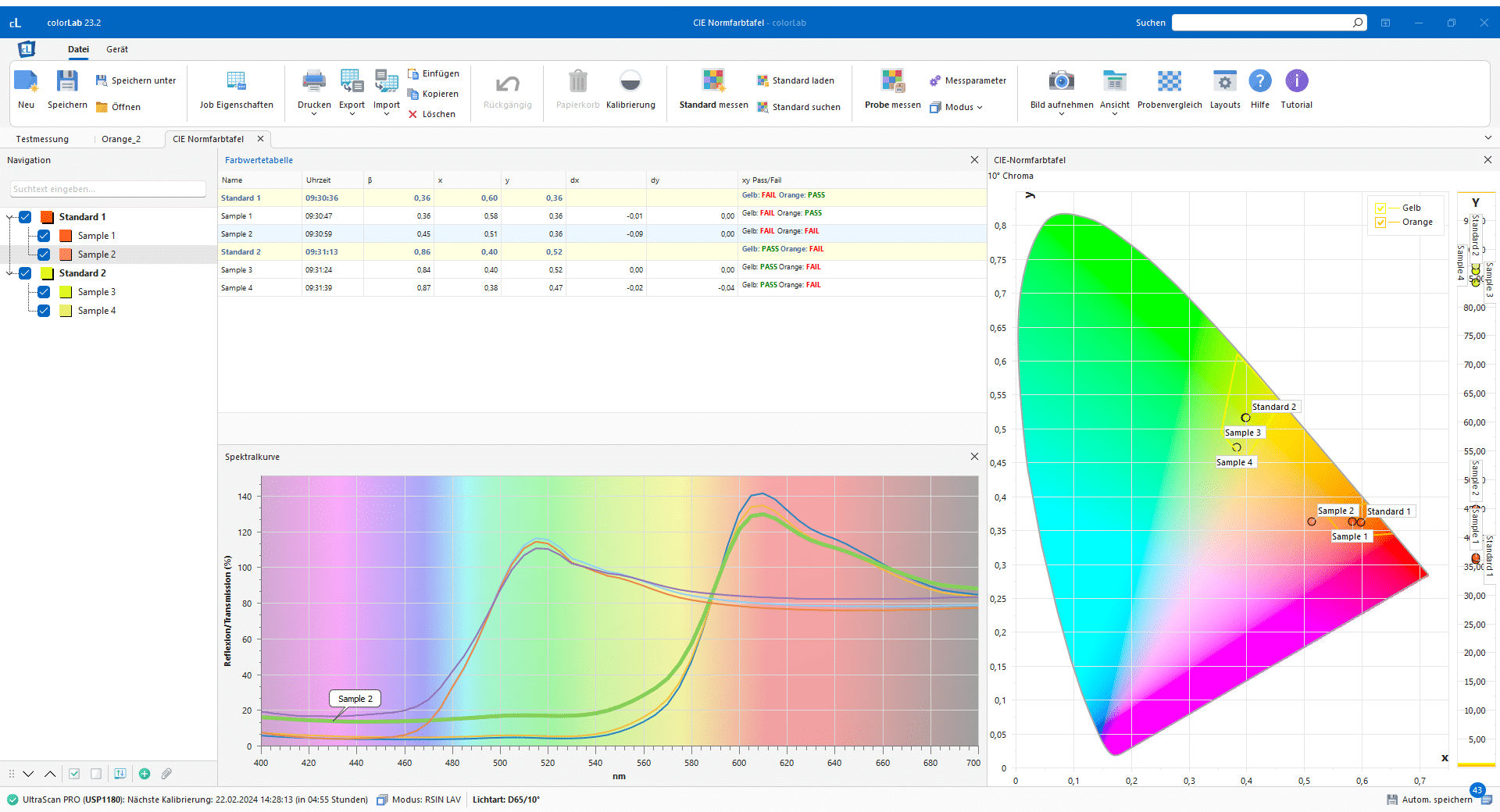Open Probenvergleich sample comparison
The height and width of the screenshot is (812, 1500).
point(1170,89)
